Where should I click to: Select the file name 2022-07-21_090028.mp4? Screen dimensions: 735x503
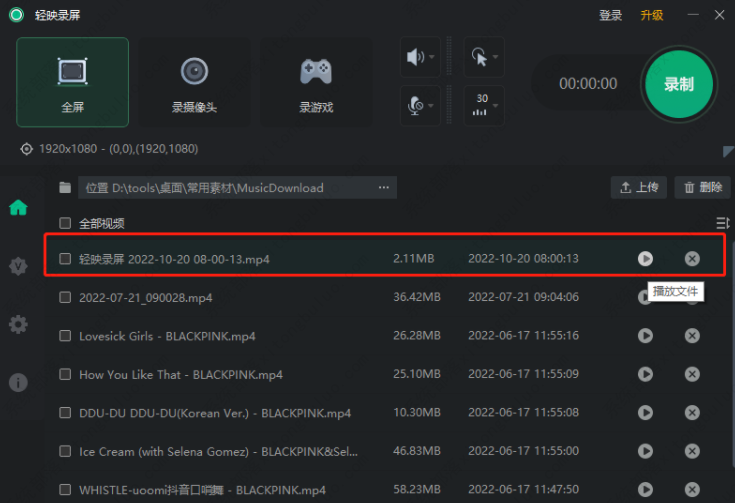(146, 298)
